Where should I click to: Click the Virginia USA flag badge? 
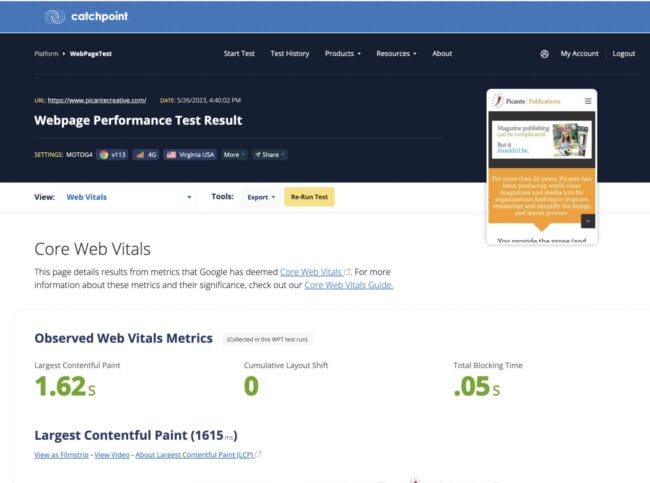pos(191,155)
